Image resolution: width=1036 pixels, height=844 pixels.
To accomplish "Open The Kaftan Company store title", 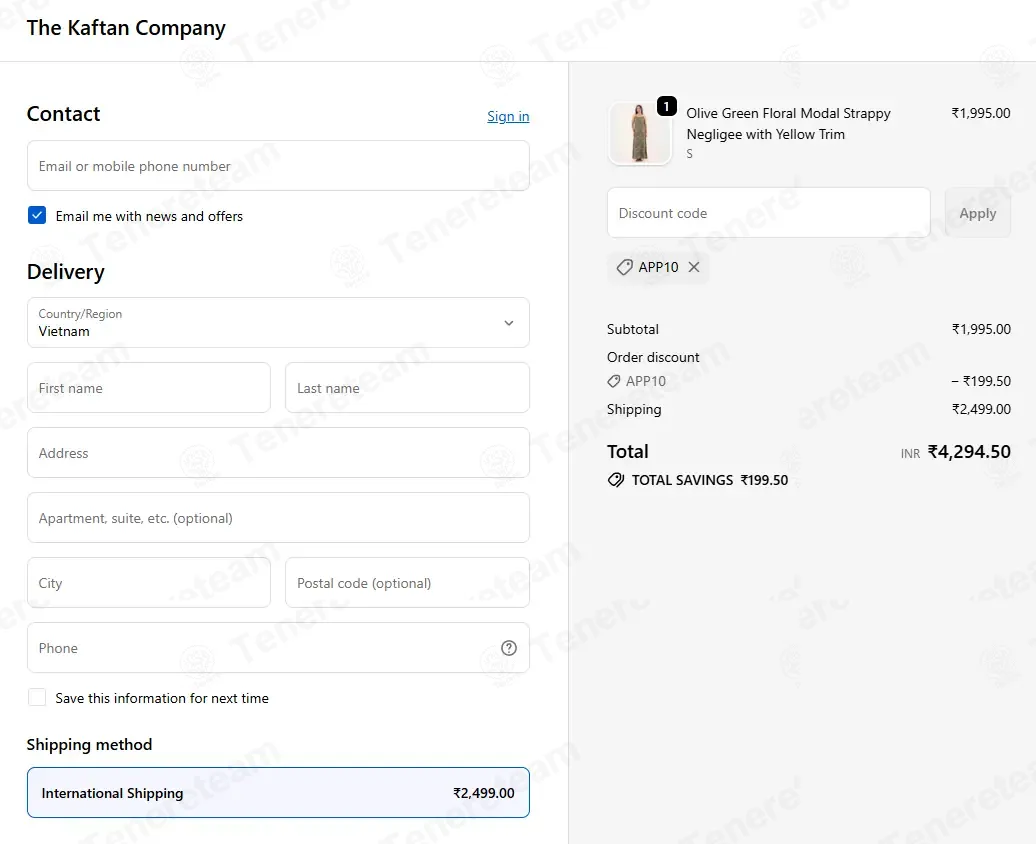I will [x=126, y=28].
